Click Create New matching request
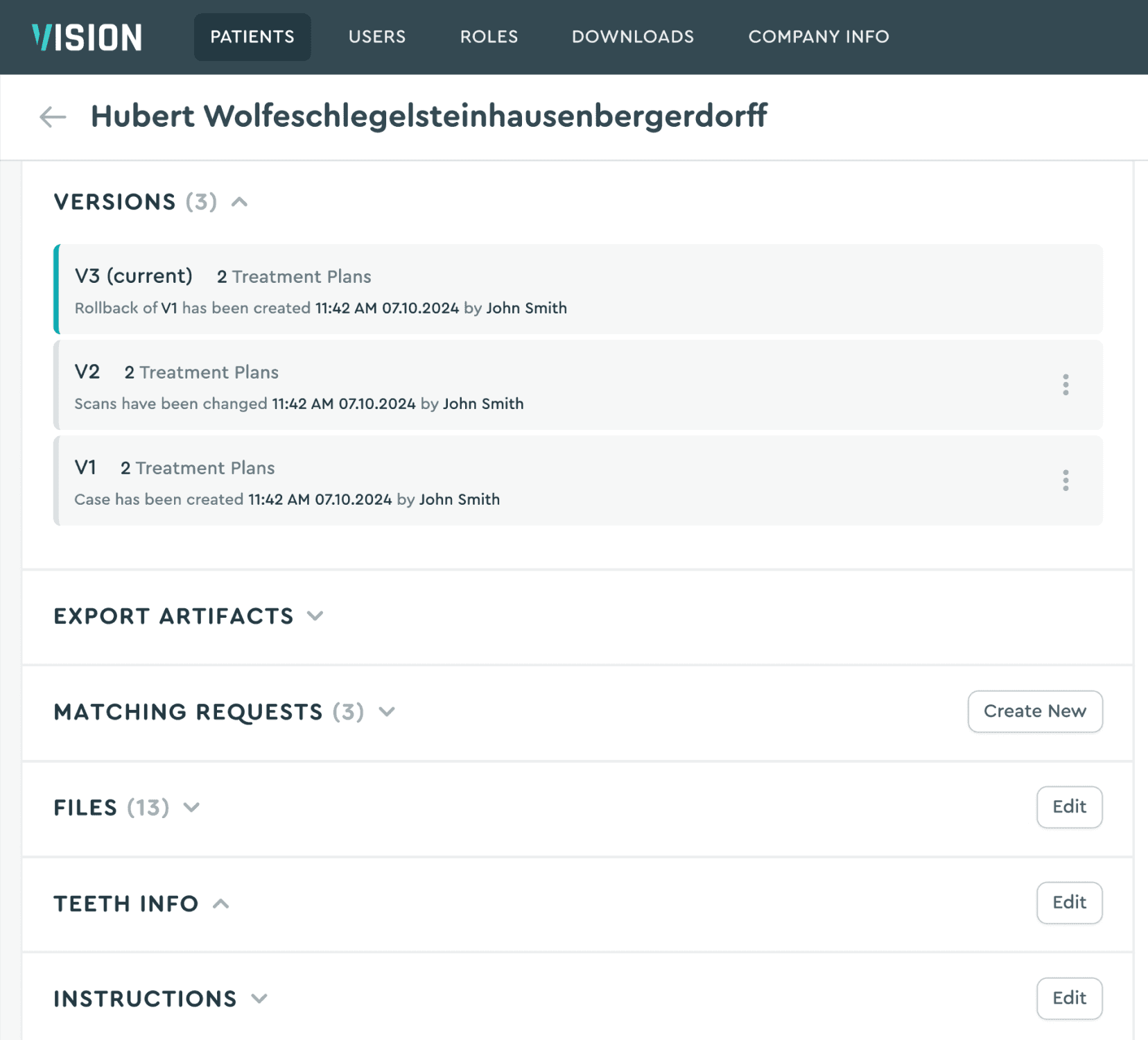Image resolution: width=1148 pixels, height=1040 pixels. click(1034, 711)
